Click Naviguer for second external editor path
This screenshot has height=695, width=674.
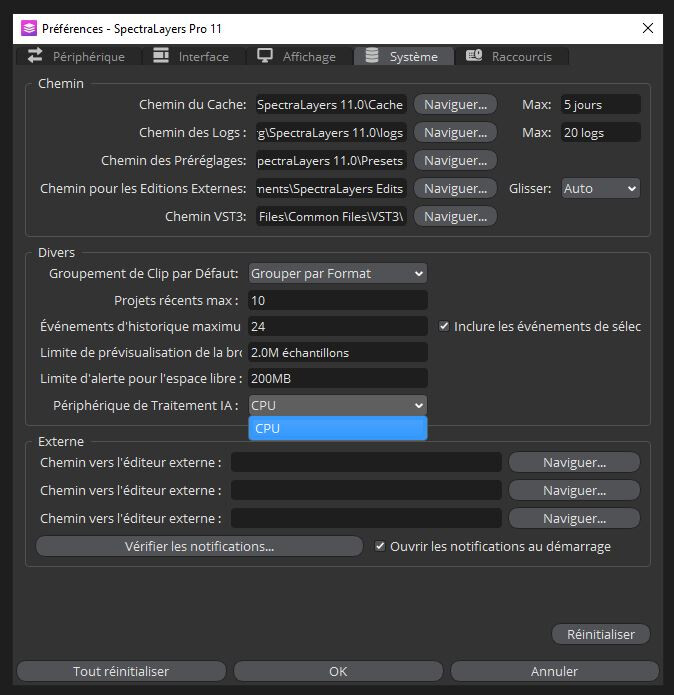pyautogui.click(x=574, y=490)
